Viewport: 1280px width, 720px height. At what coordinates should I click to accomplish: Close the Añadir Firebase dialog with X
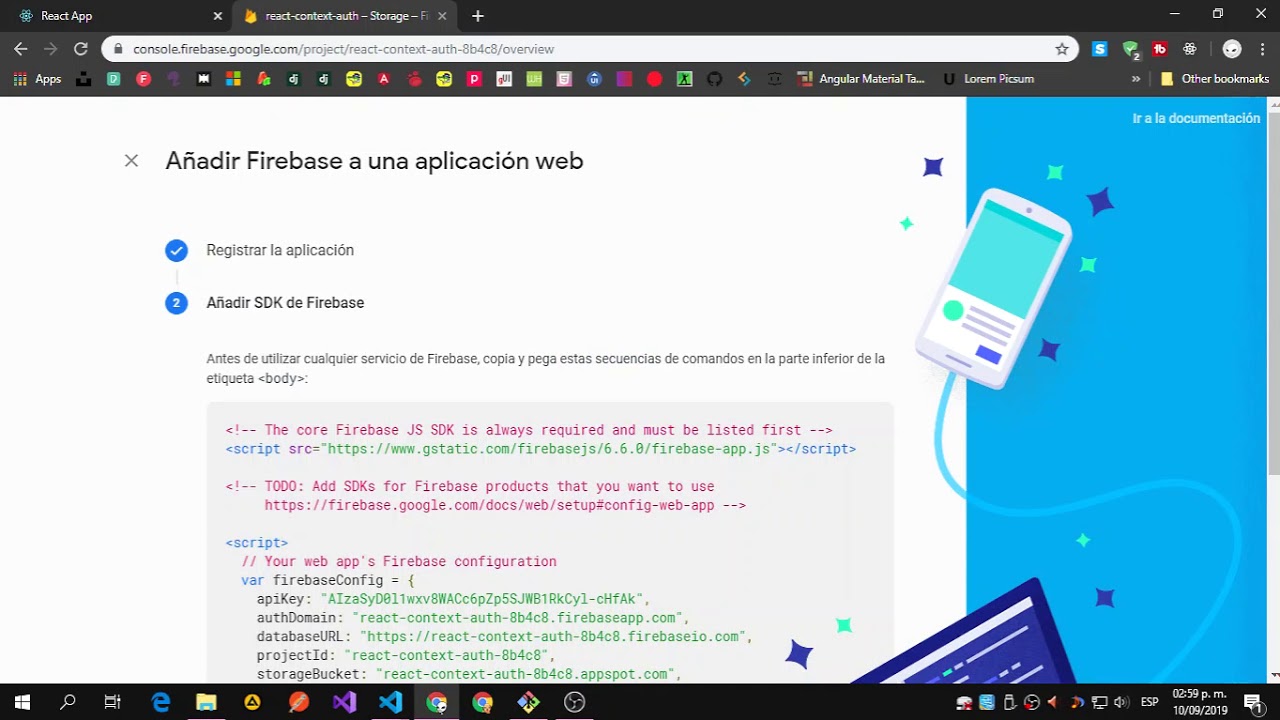[131, 161]
